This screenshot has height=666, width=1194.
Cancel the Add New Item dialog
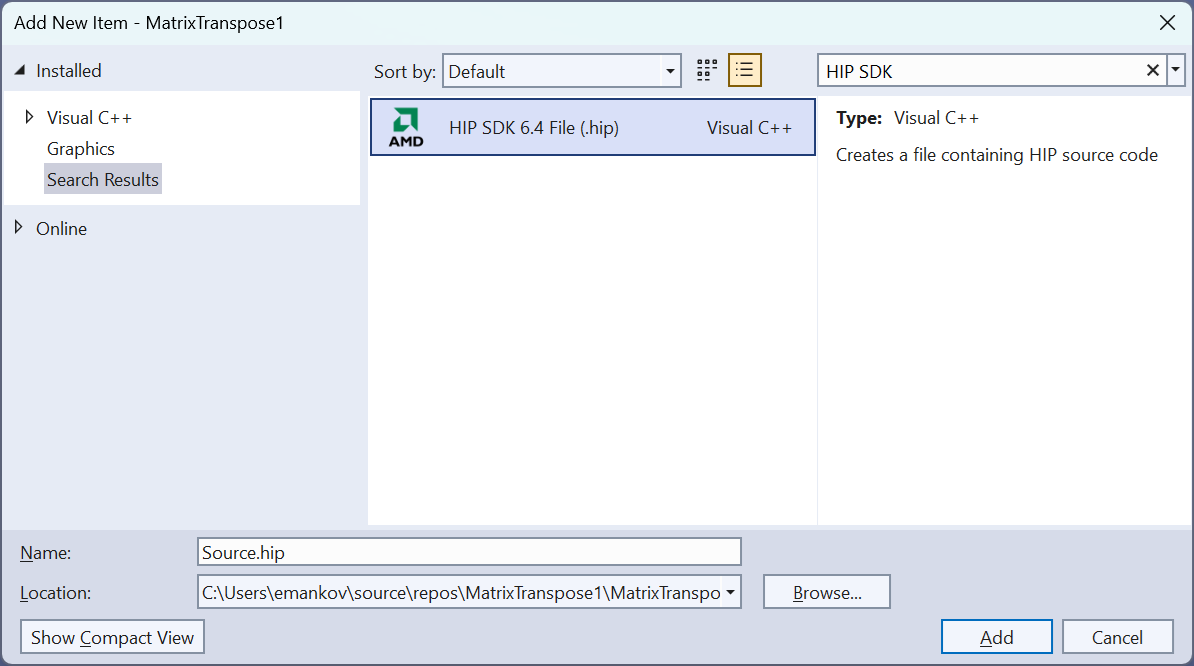[x=1117, y=637]
